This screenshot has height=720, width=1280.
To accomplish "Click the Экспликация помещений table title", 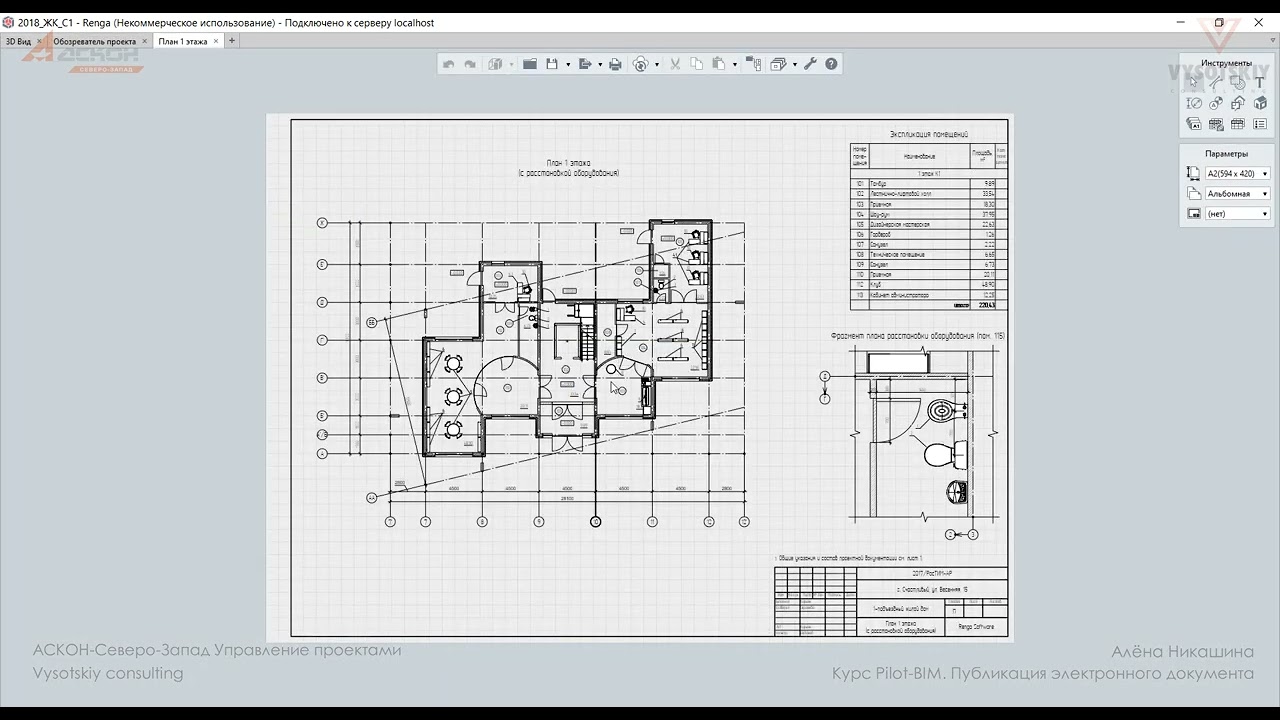I will 928,134.
